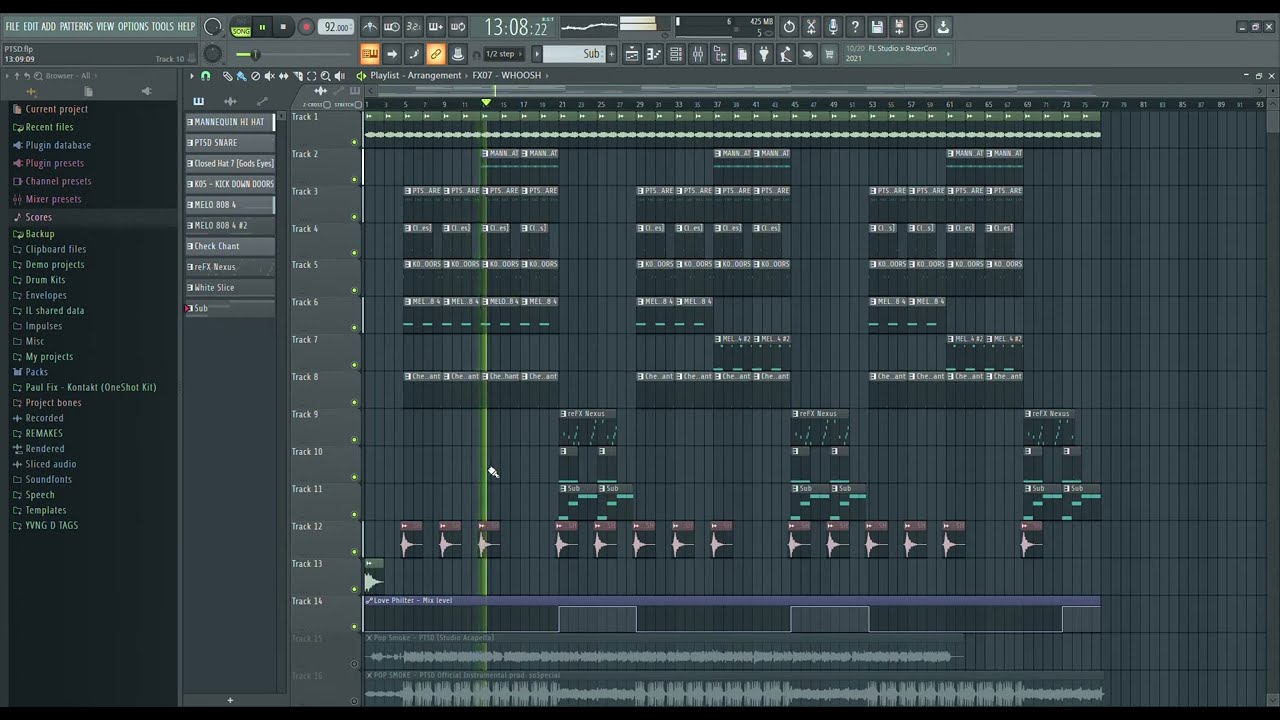Select the MANNEQUIN HI HAT pattern
1280x720 pixels.
click(x=229, y=122)
